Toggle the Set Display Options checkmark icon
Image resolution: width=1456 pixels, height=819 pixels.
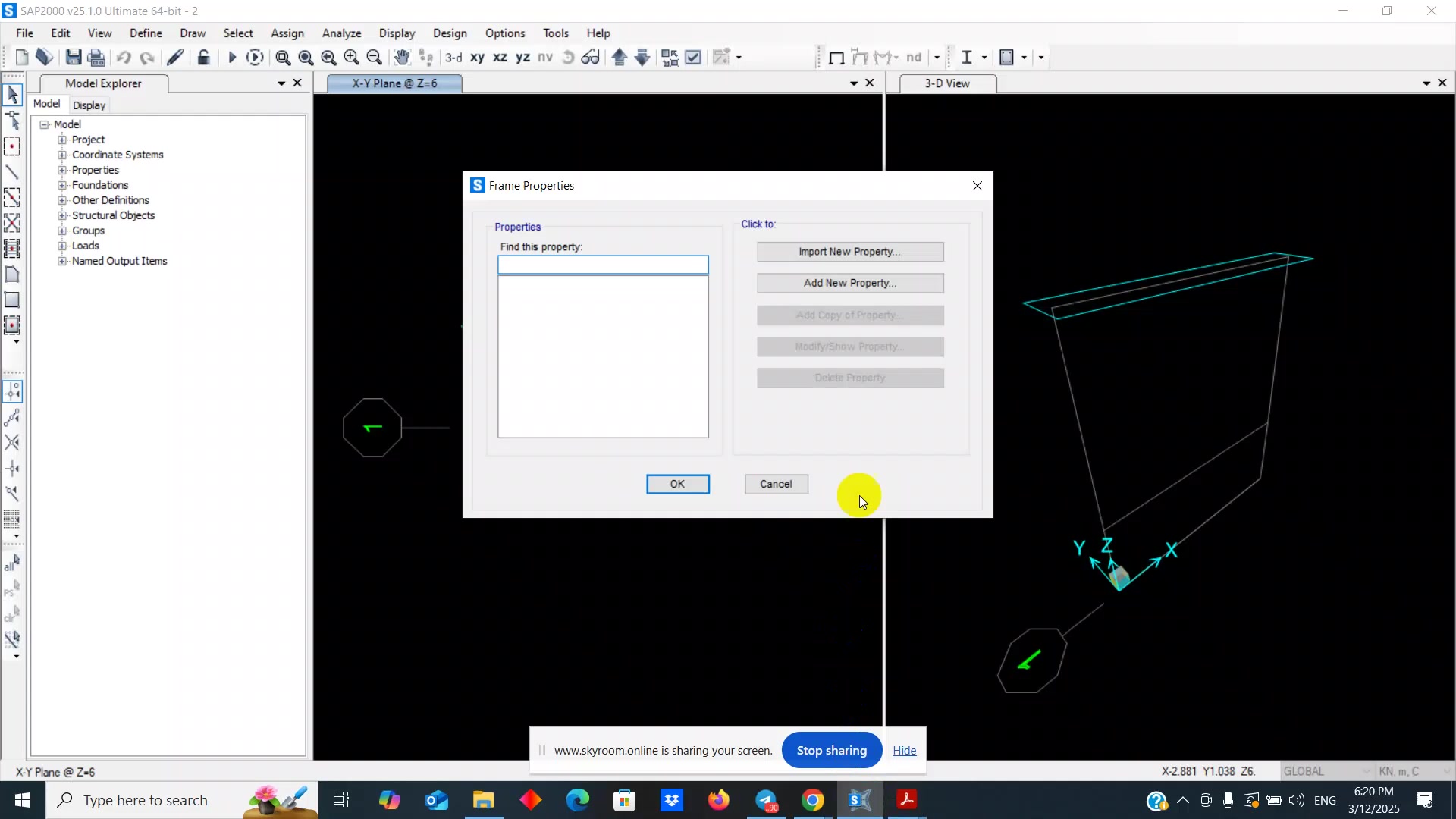tap(693, 58)
